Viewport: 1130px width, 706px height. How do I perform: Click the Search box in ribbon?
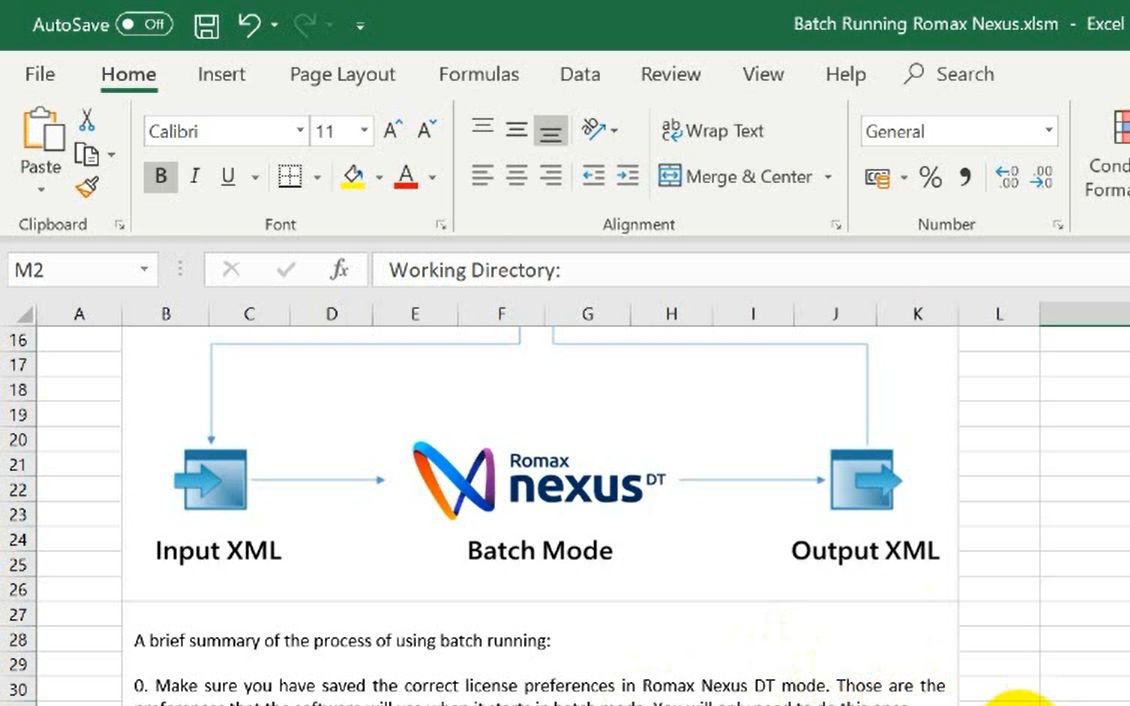949,73
